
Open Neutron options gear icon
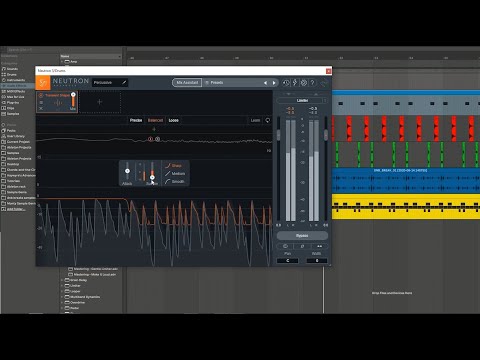click(304, 83)
